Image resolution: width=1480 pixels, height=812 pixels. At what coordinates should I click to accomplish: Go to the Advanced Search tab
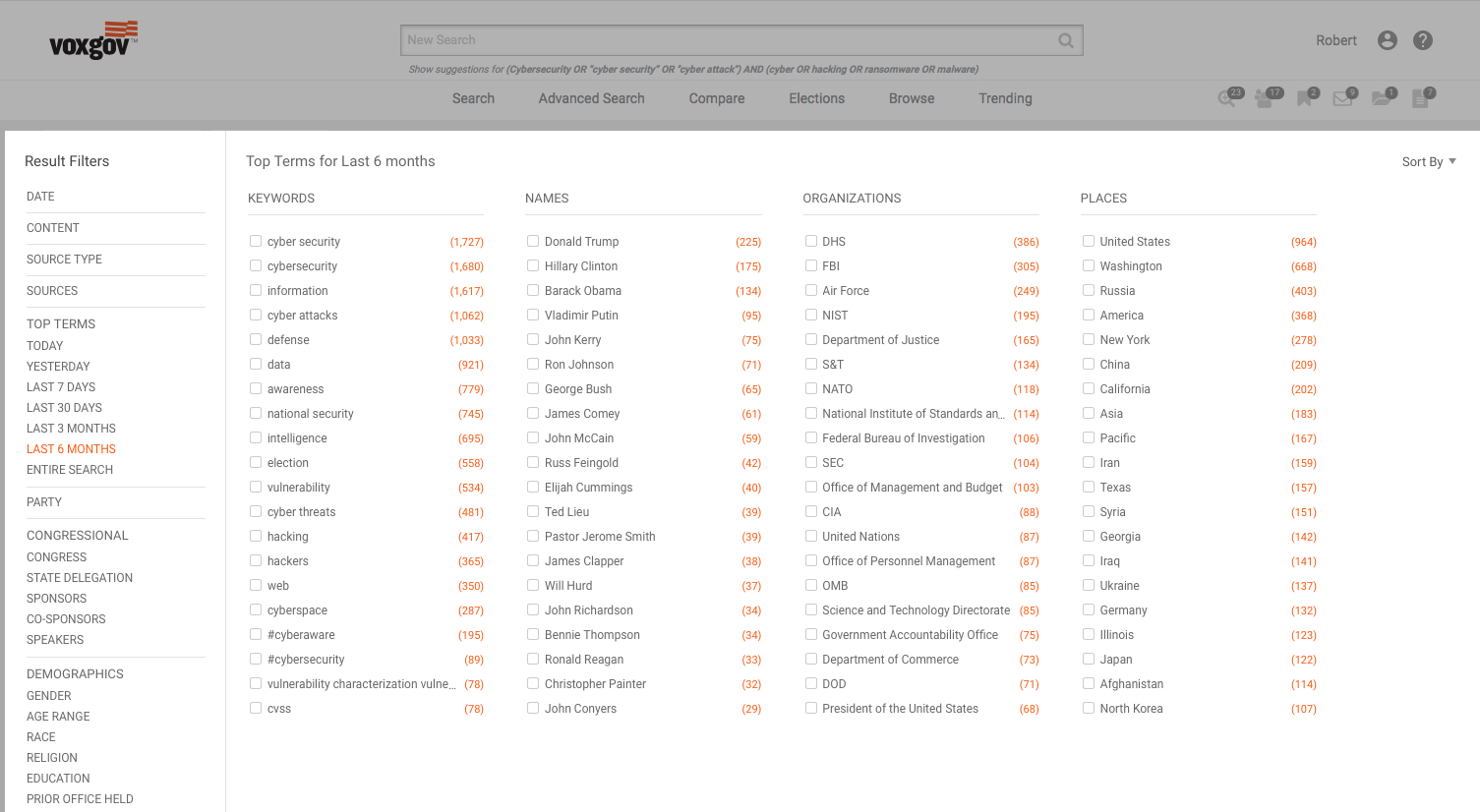[591, 98]
